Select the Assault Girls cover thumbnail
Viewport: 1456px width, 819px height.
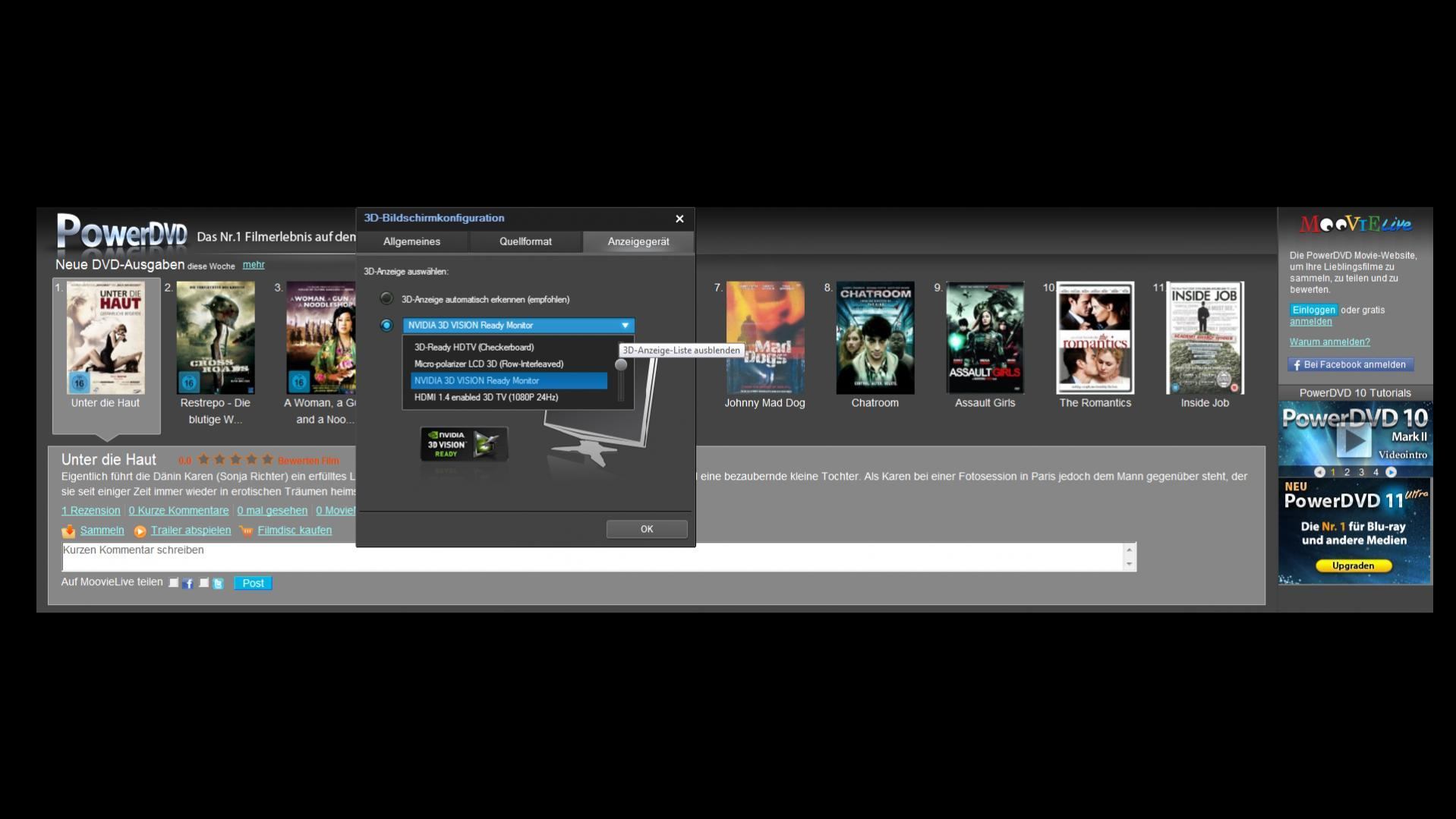point(985,338)
